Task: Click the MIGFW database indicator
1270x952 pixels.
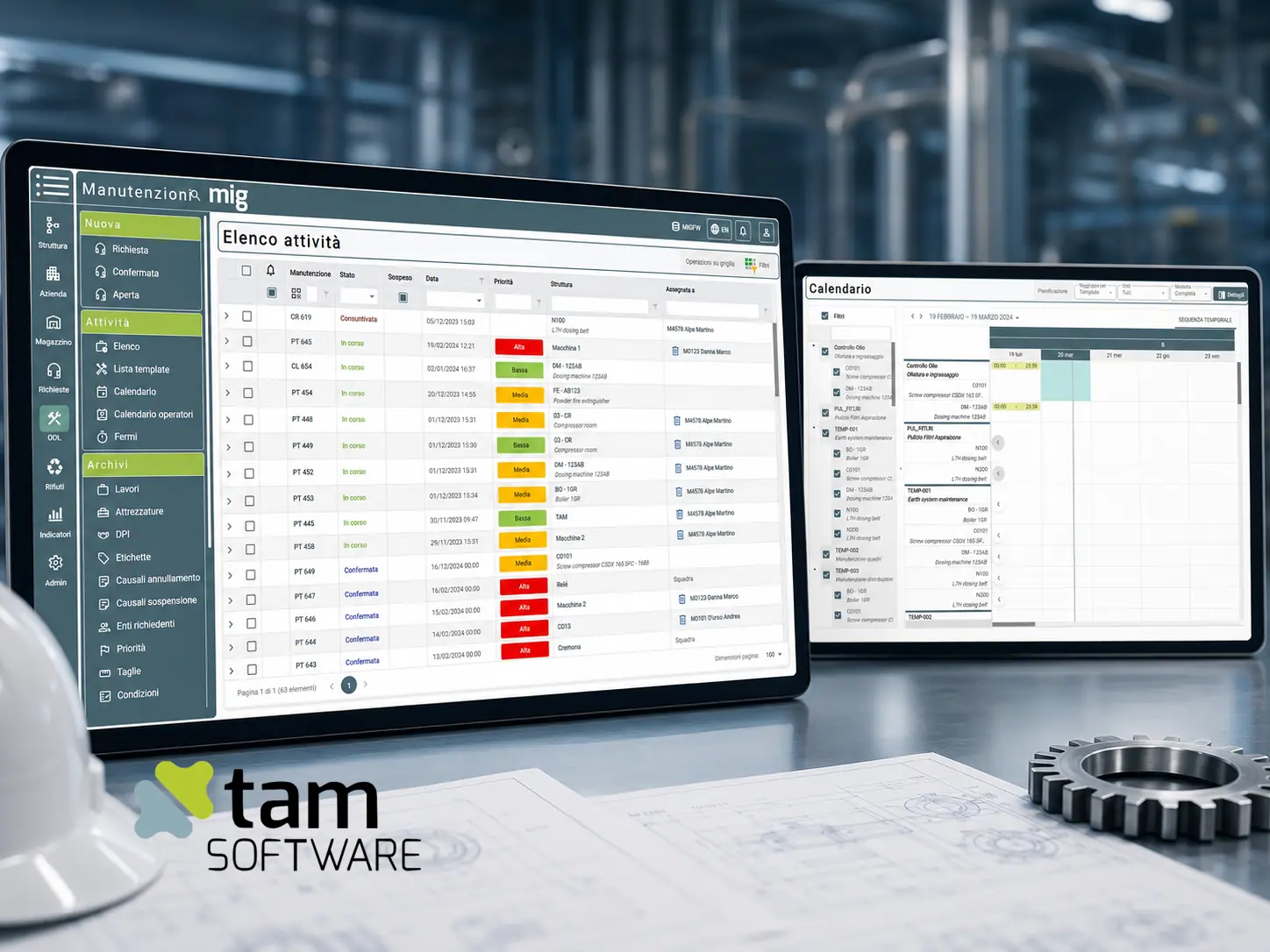Action: (x=686, y=227)
